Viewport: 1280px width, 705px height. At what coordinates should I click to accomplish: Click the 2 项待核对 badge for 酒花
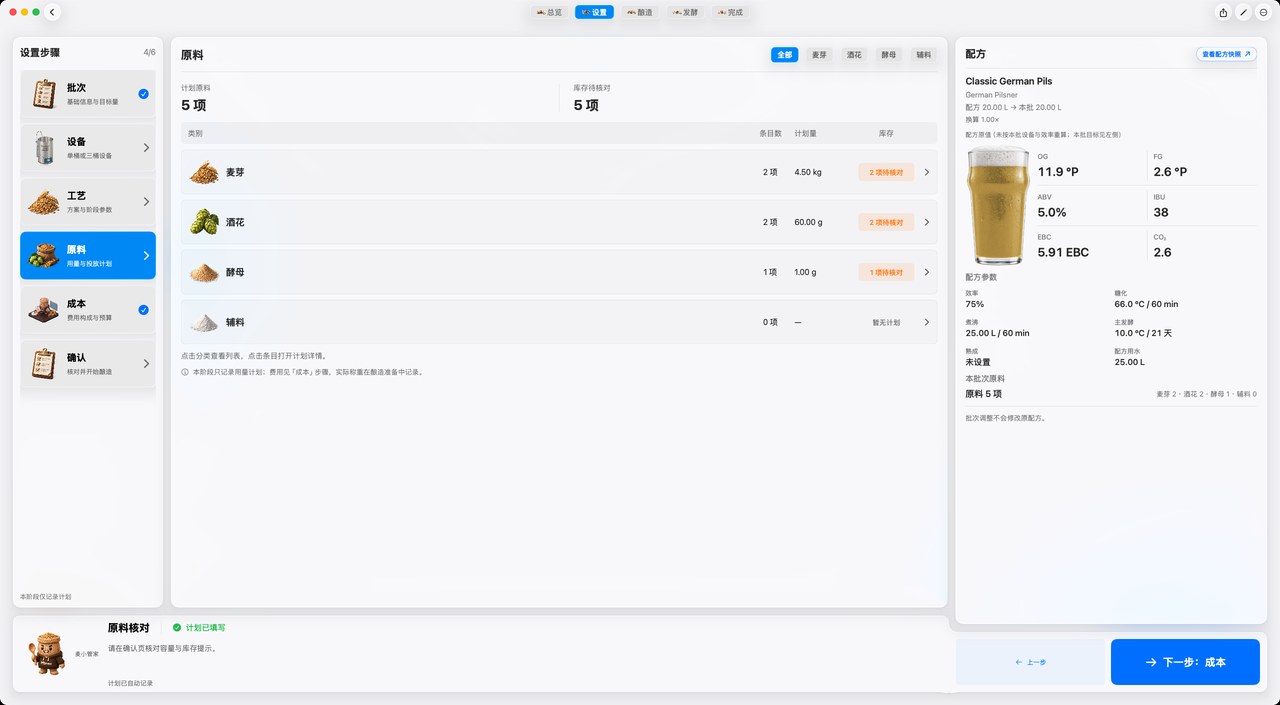(x=886, y=222)
